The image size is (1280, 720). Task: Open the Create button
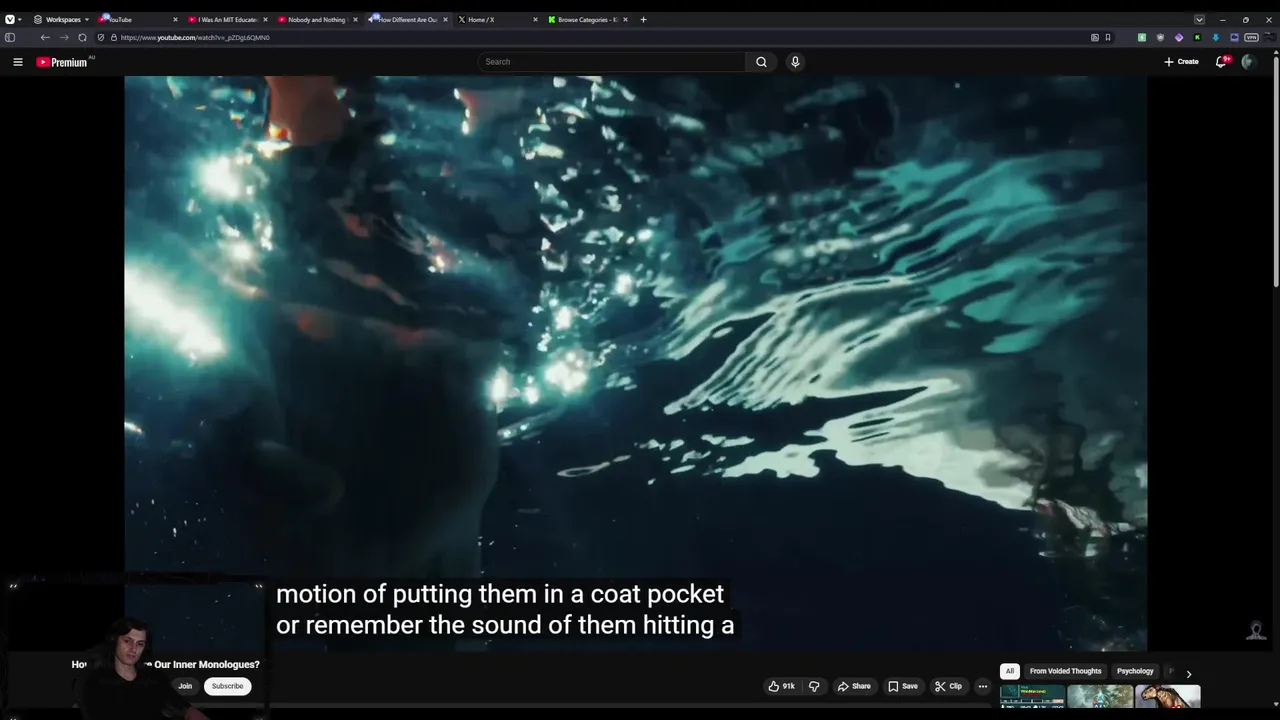(1181, 62)
